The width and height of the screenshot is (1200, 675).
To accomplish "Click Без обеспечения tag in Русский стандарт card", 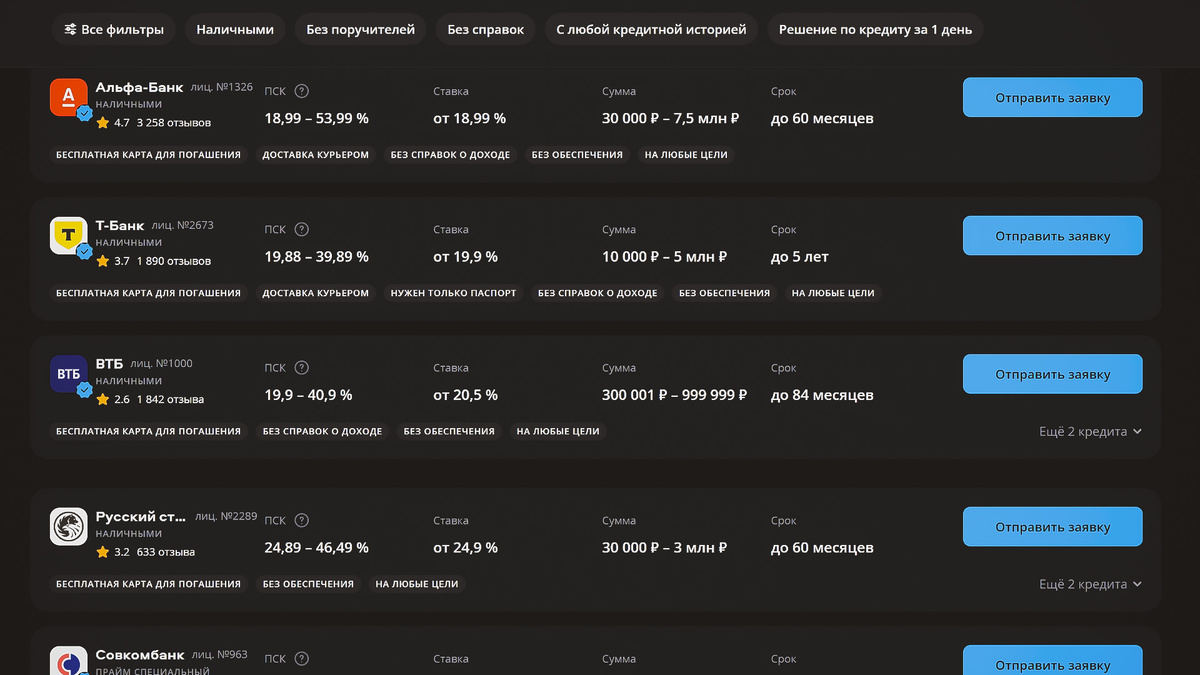I will (x=308, y=584).
